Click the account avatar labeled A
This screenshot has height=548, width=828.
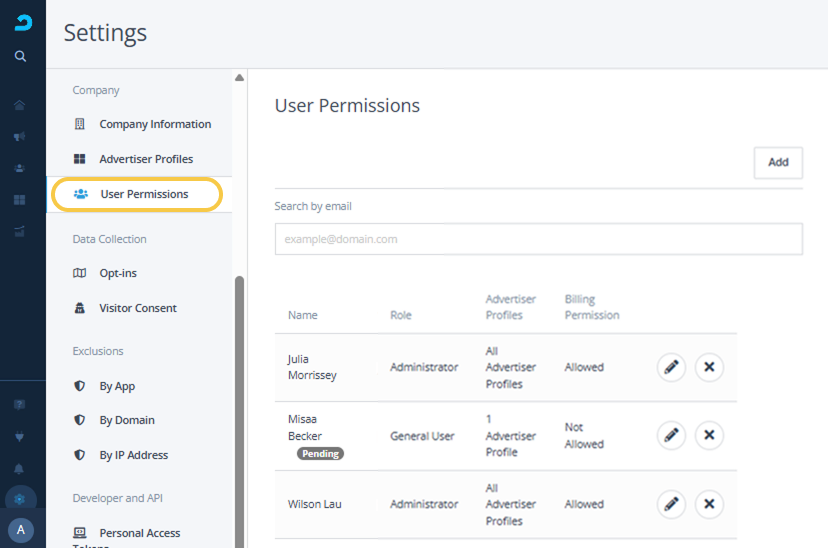tap(21, 530)
